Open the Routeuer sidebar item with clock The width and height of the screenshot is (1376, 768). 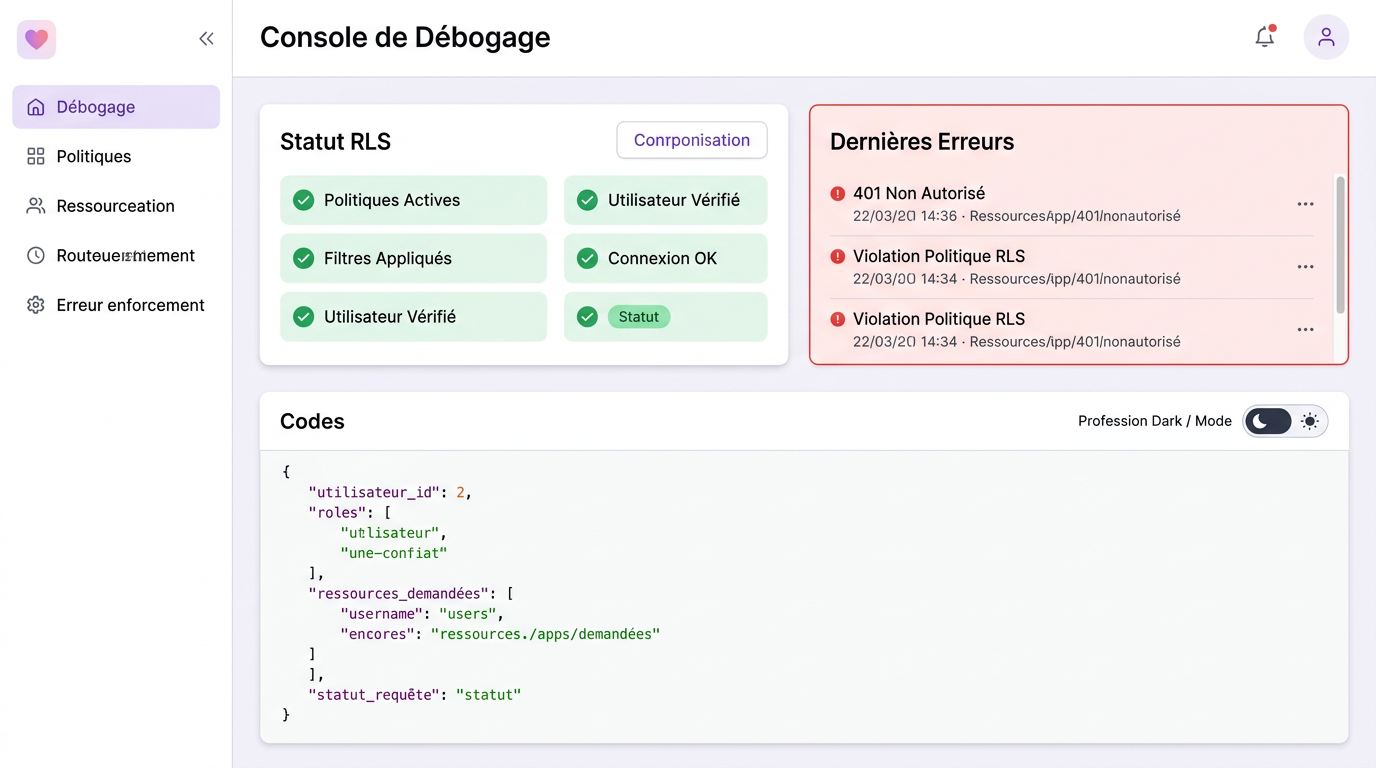[x=116, y=256]
